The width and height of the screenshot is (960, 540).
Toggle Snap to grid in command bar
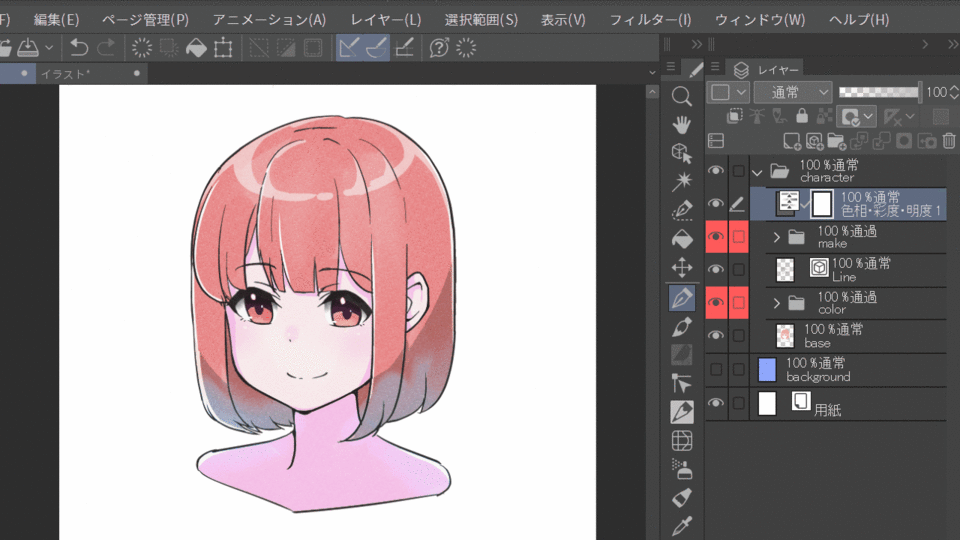[x=404, y=47]
